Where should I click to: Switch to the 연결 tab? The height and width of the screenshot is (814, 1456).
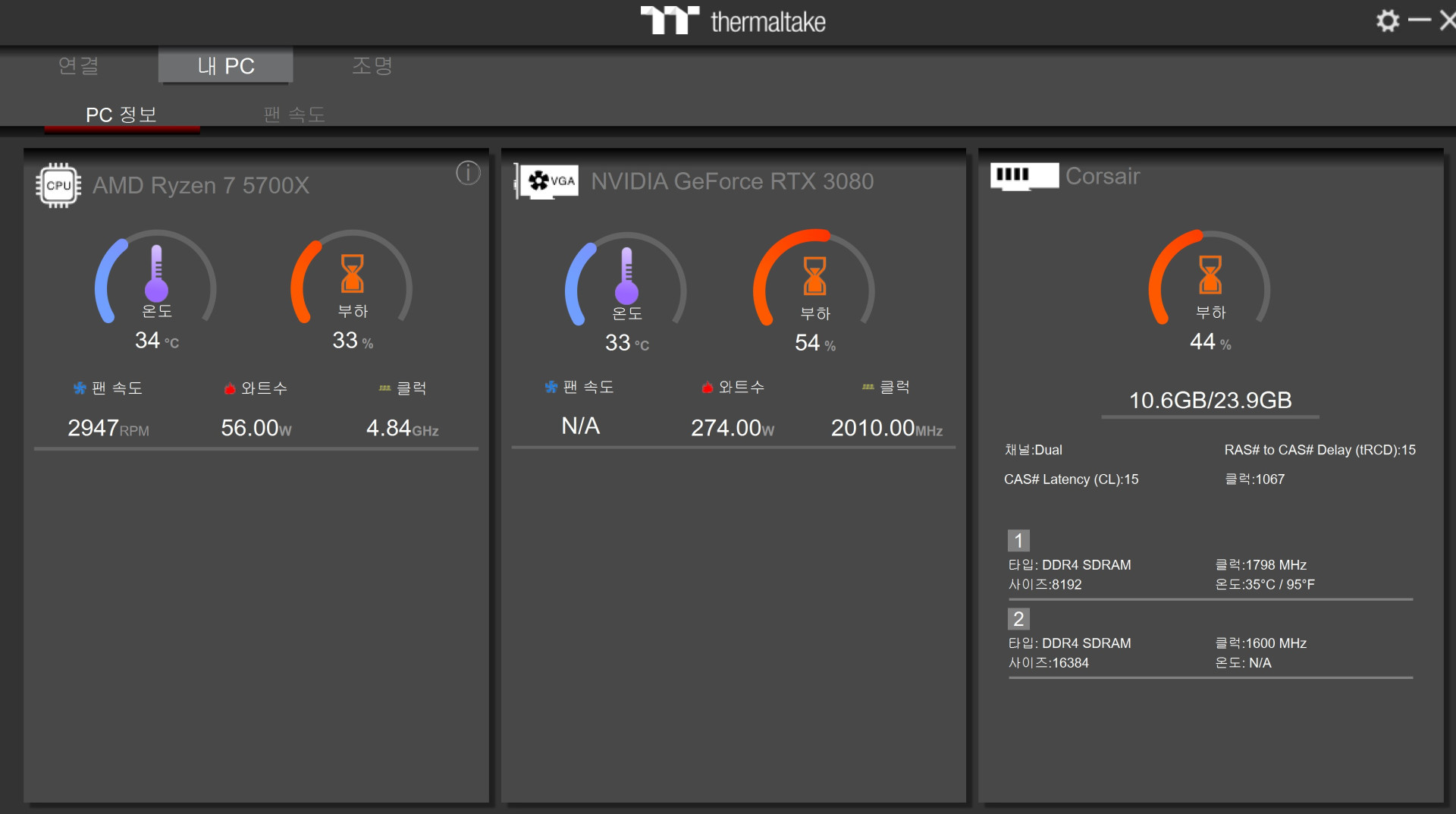79,66
